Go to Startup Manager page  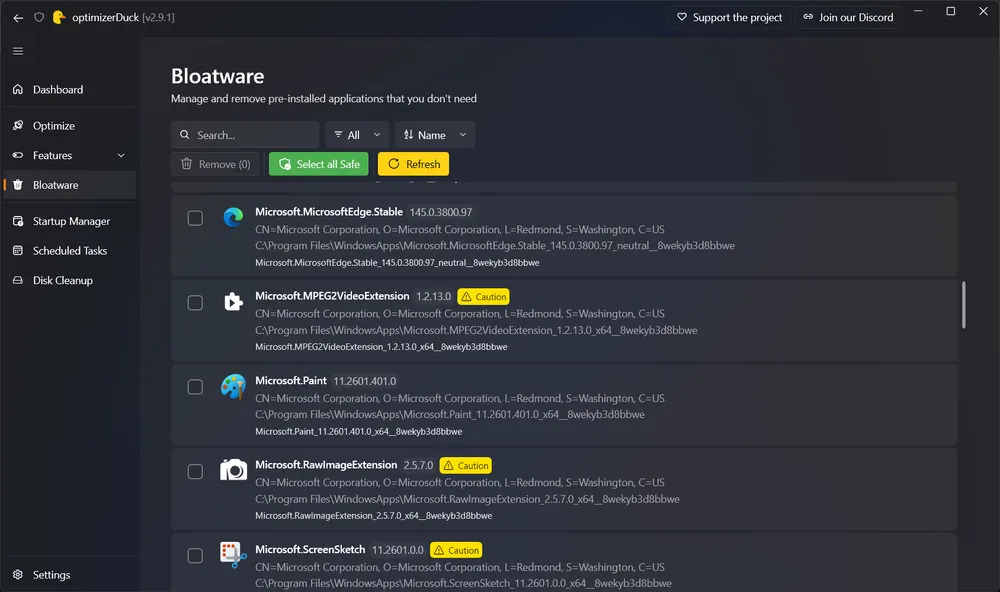pyautogui.click(x=71, y=221)
